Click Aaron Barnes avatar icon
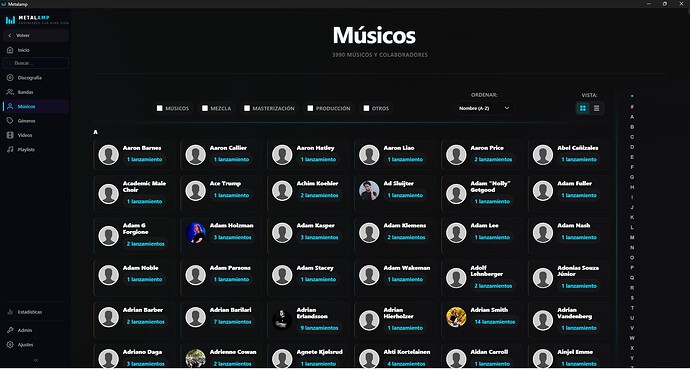Image resolution: width=690 pixels, height=370 pixels. pyautogui.click(x=108, y=155)
